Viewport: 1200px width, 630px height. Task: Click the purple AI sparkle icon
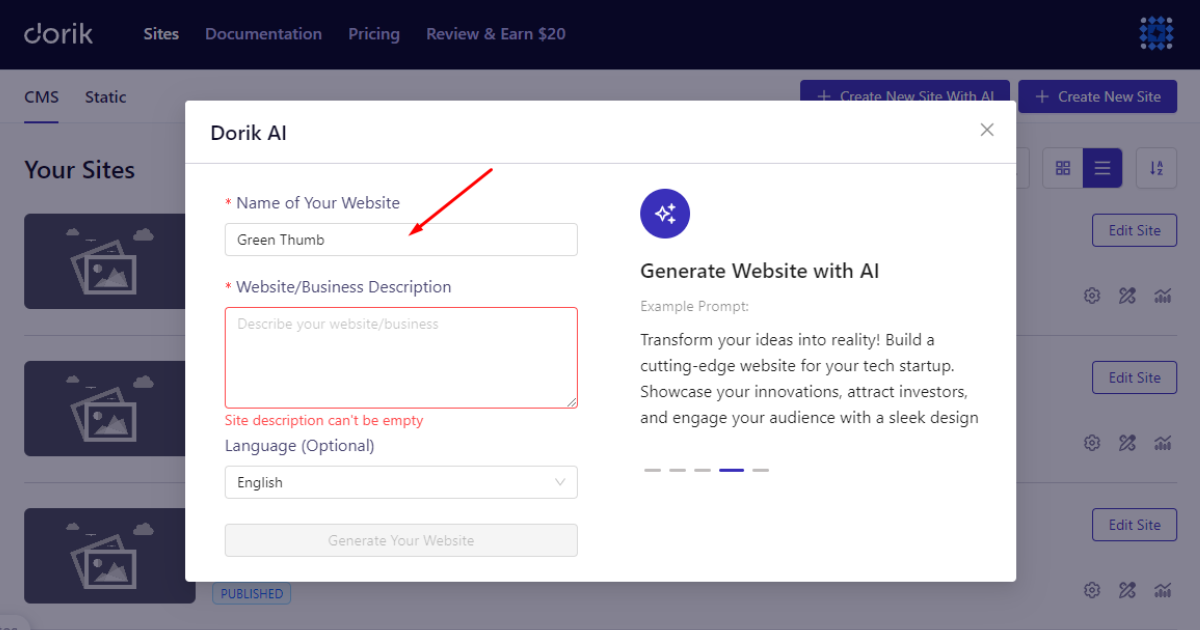(665, 213)
